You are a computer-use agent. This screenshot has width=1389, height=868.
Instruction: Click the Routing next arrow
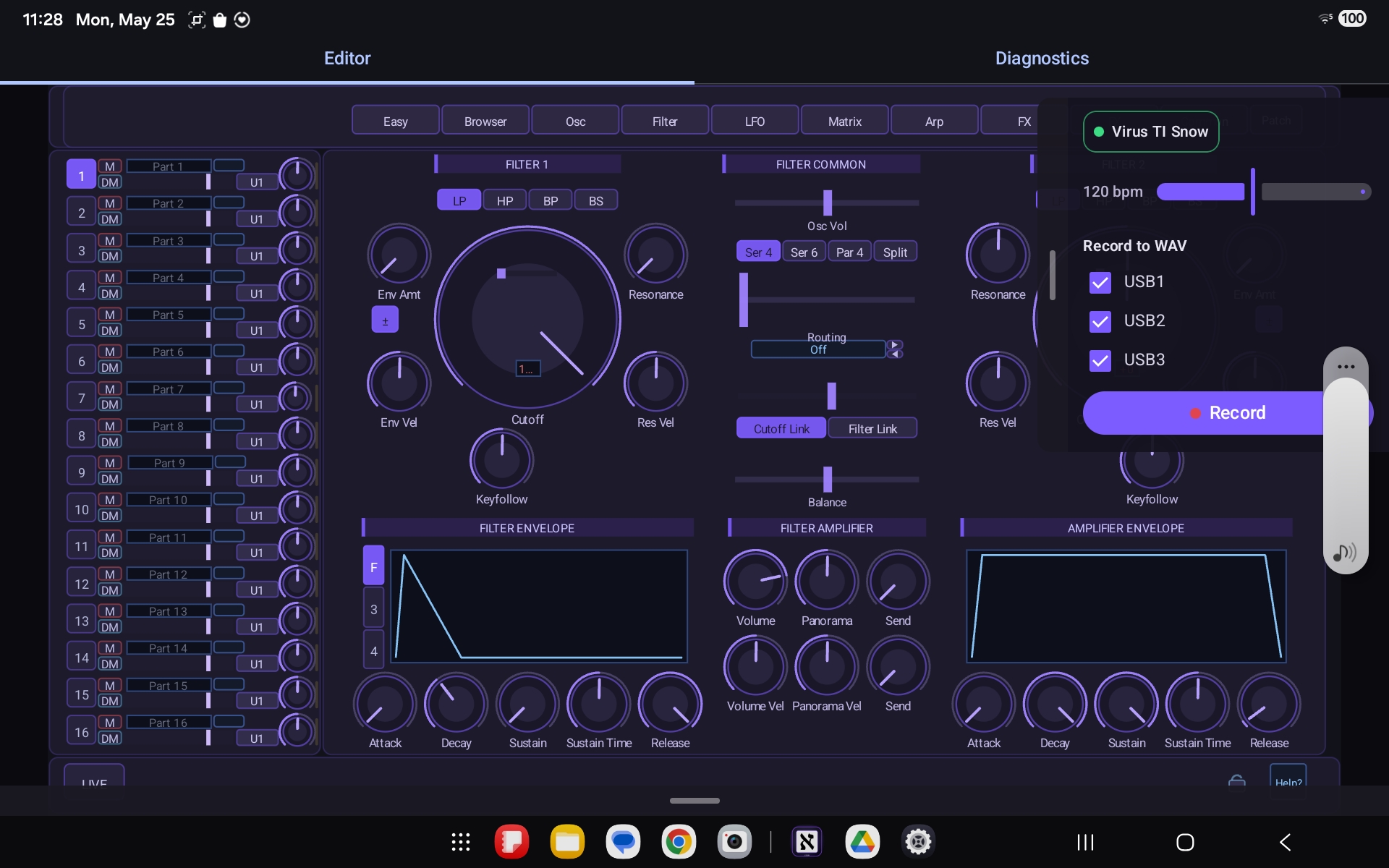click(x=896, y=344)
